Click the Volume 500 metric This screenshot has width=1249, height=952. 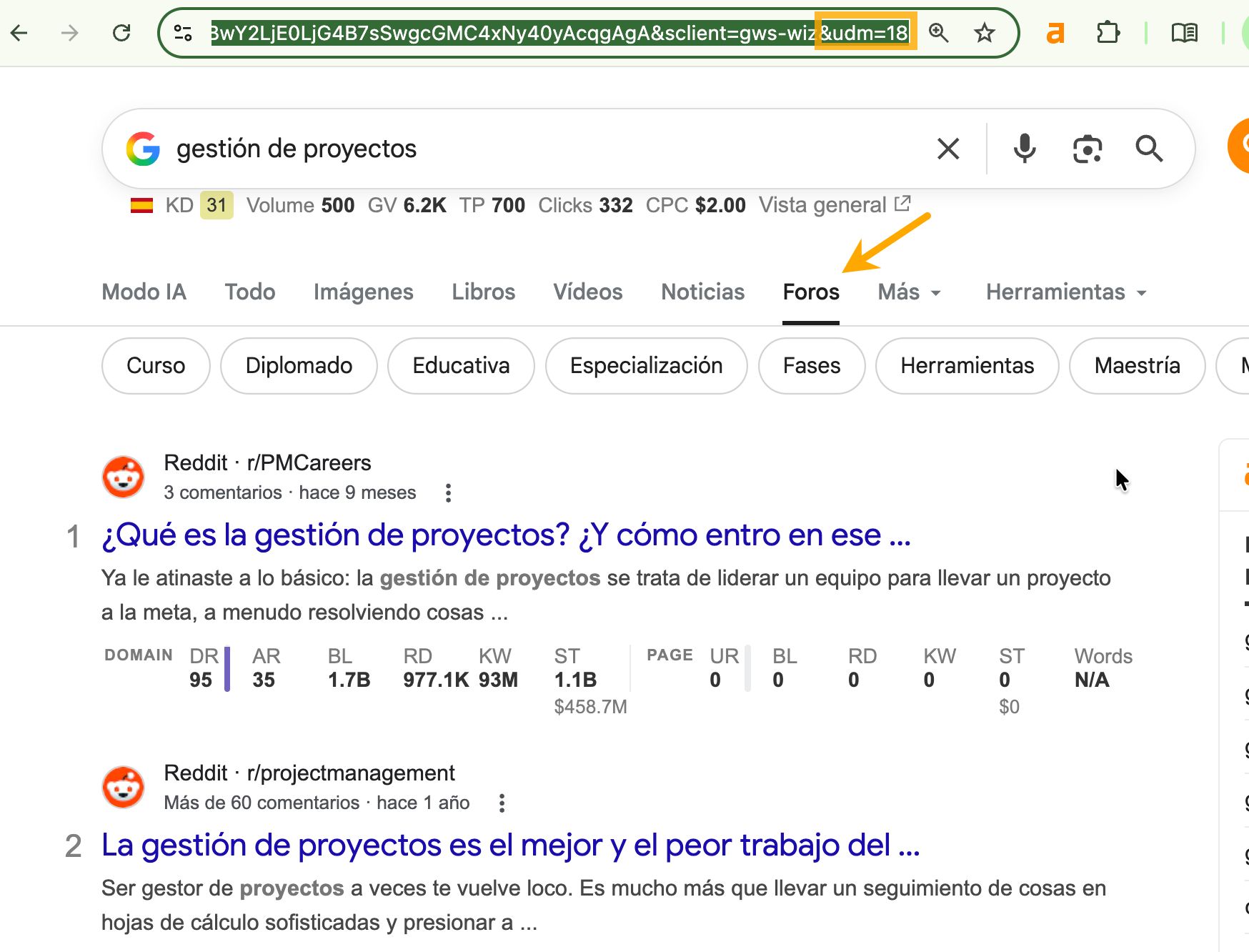tap(300, 206)
